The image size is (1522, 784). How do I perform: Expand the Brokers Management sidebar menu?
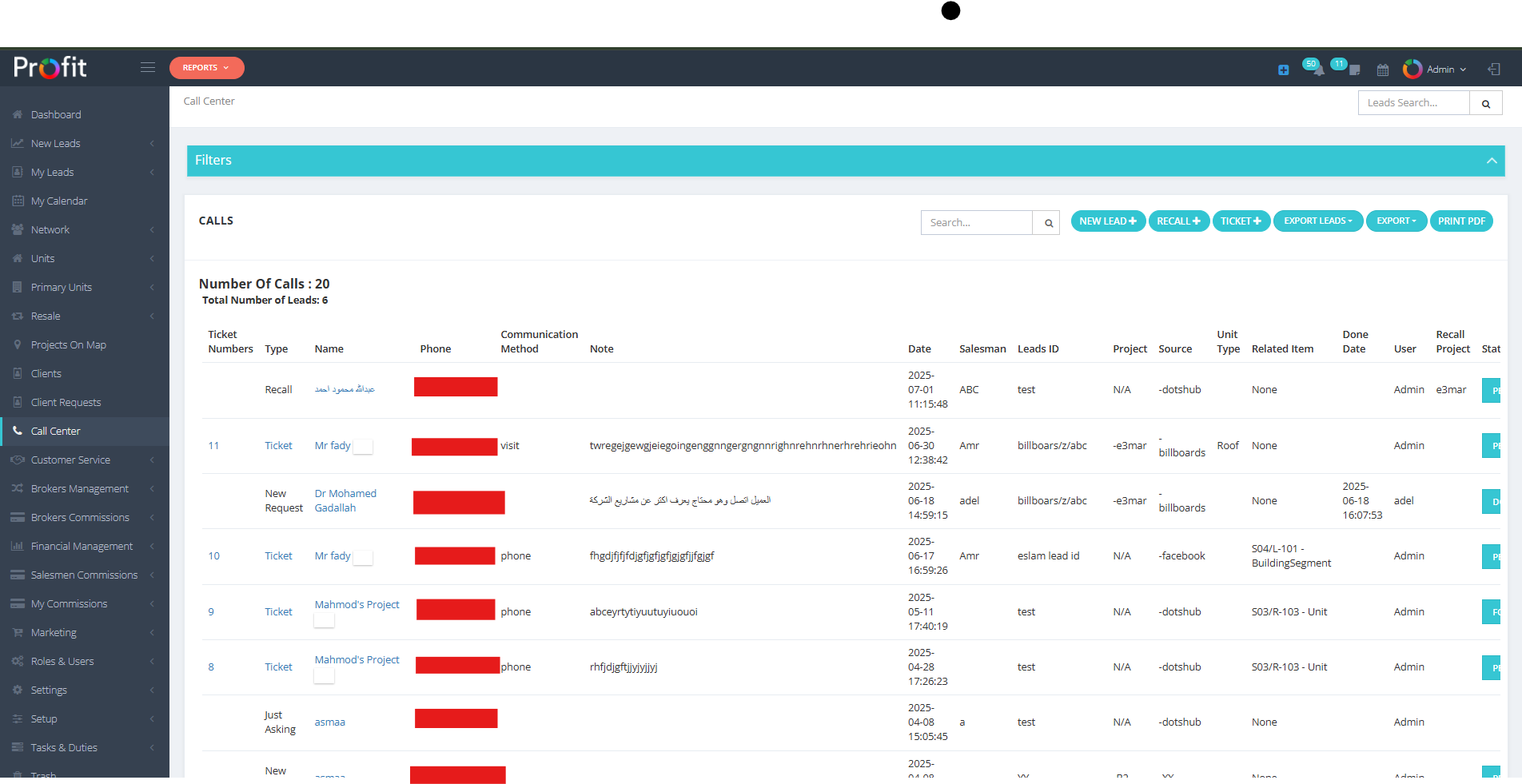(x=80, y=489)
